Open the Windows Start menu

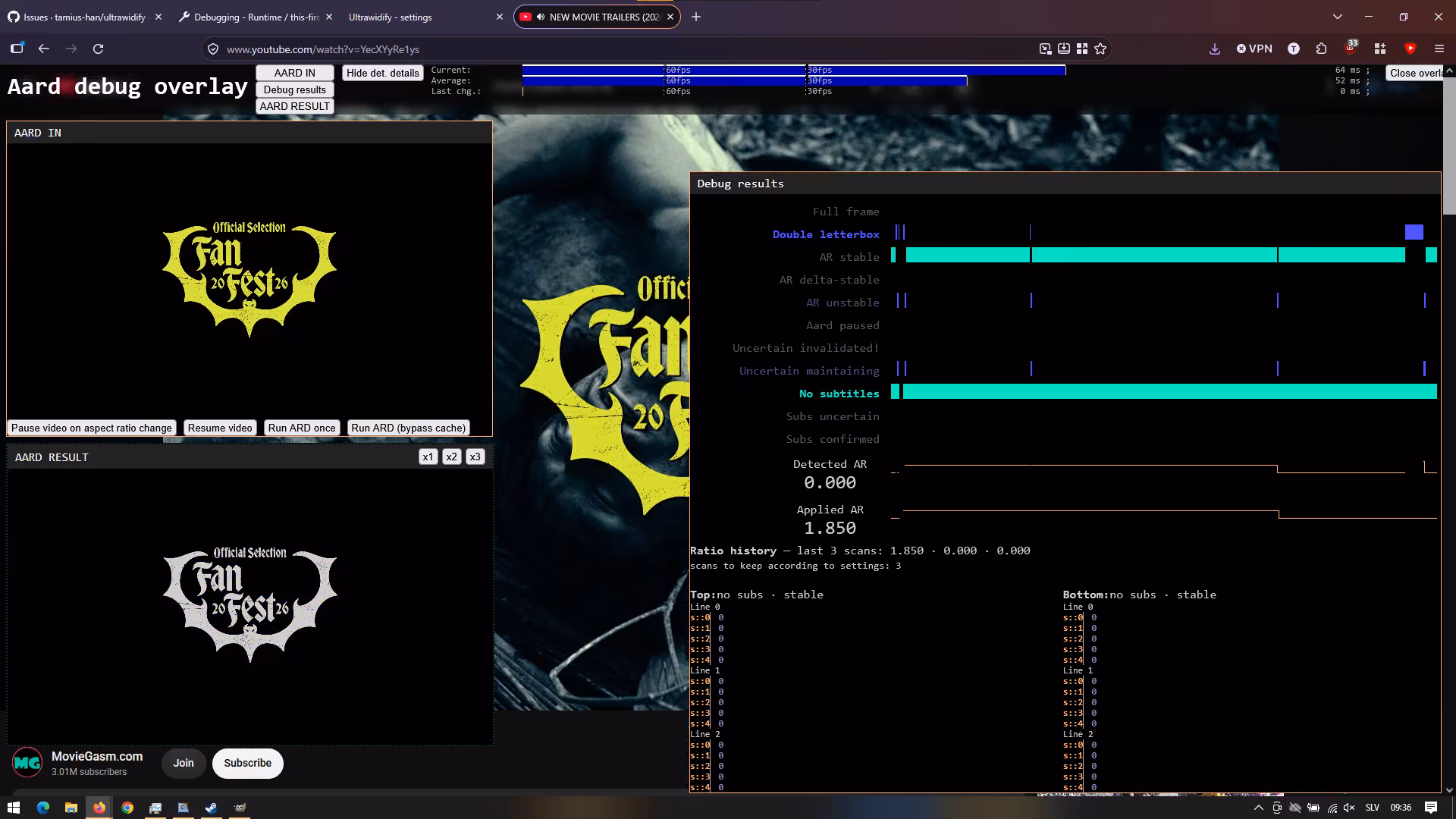coord(13,807)
